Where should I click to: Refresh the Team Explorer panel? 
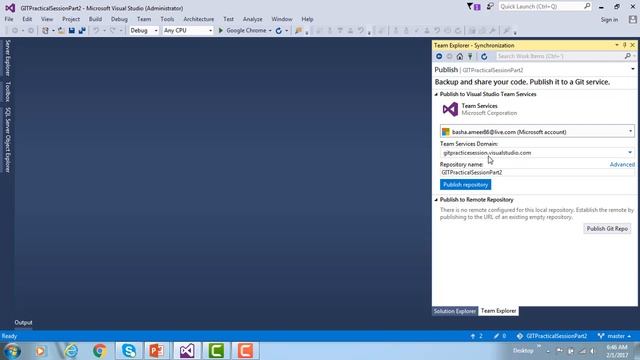click(x=484, y=56)
